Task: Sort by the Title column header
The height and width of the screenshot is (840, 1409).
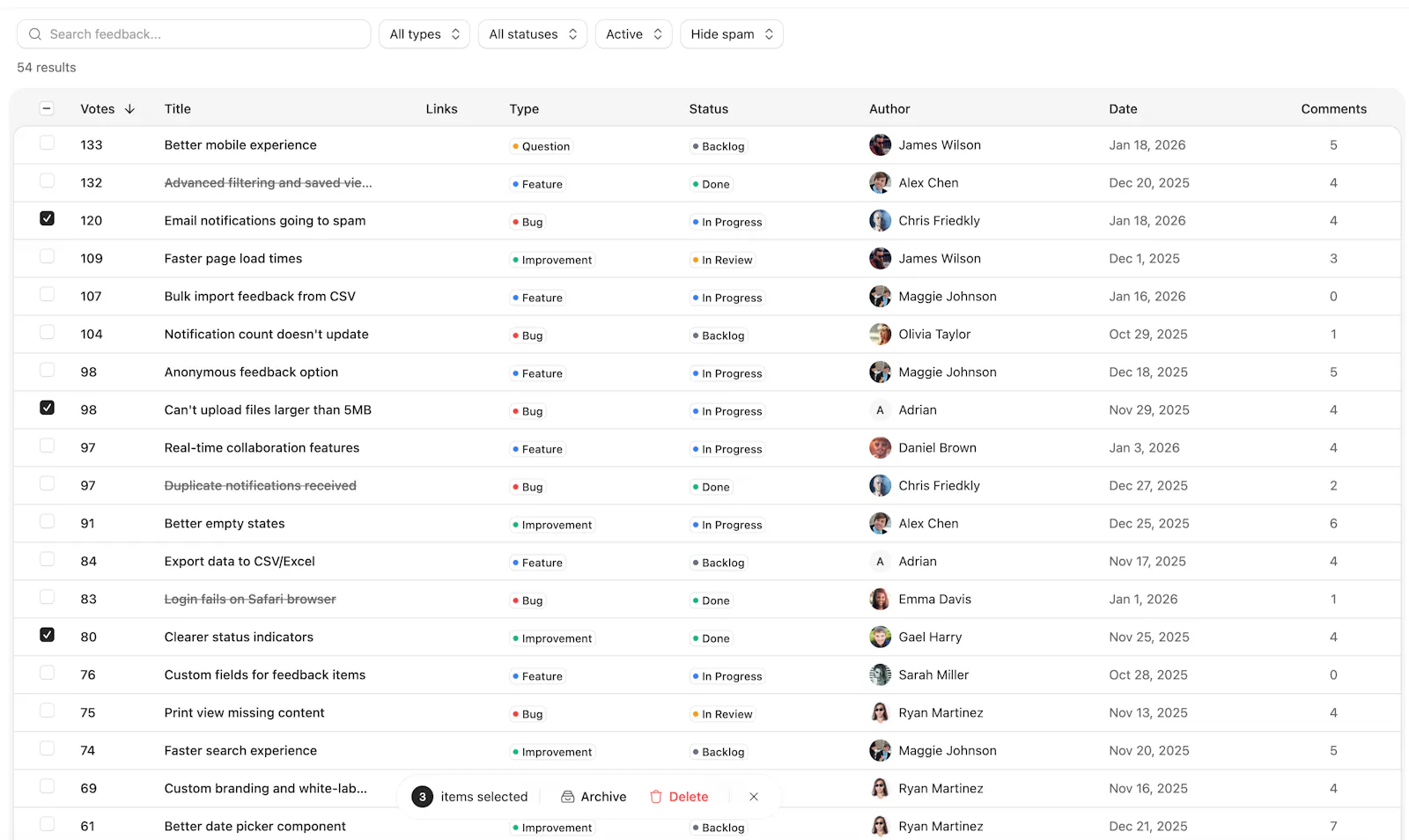Action: (178, 109)
